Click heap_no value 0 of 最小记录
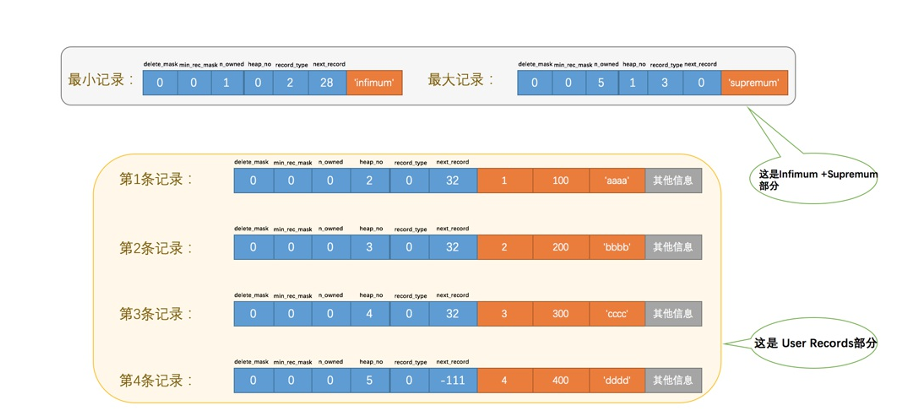 click(257, 83)
